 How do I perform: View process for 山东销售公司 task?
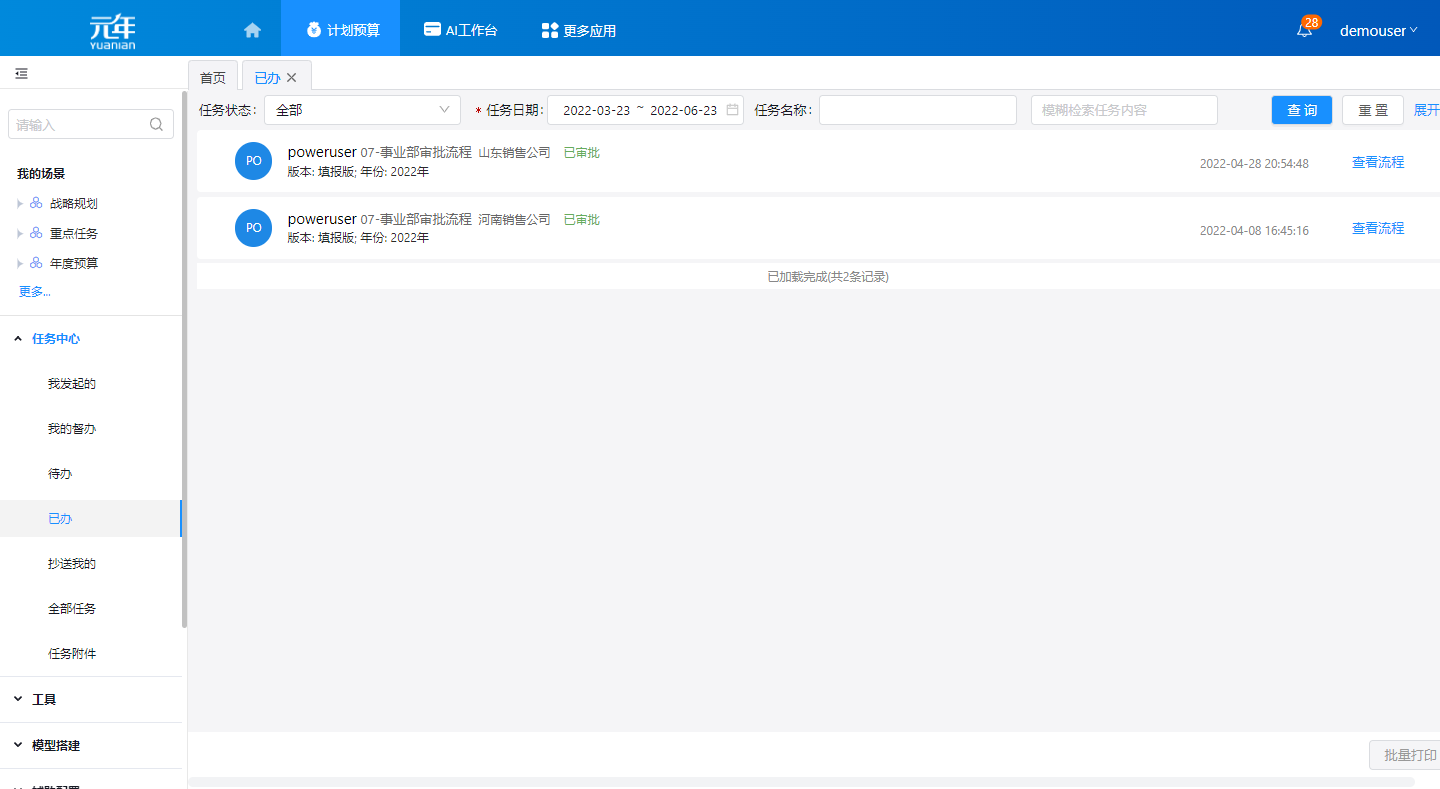(1377, 162)
